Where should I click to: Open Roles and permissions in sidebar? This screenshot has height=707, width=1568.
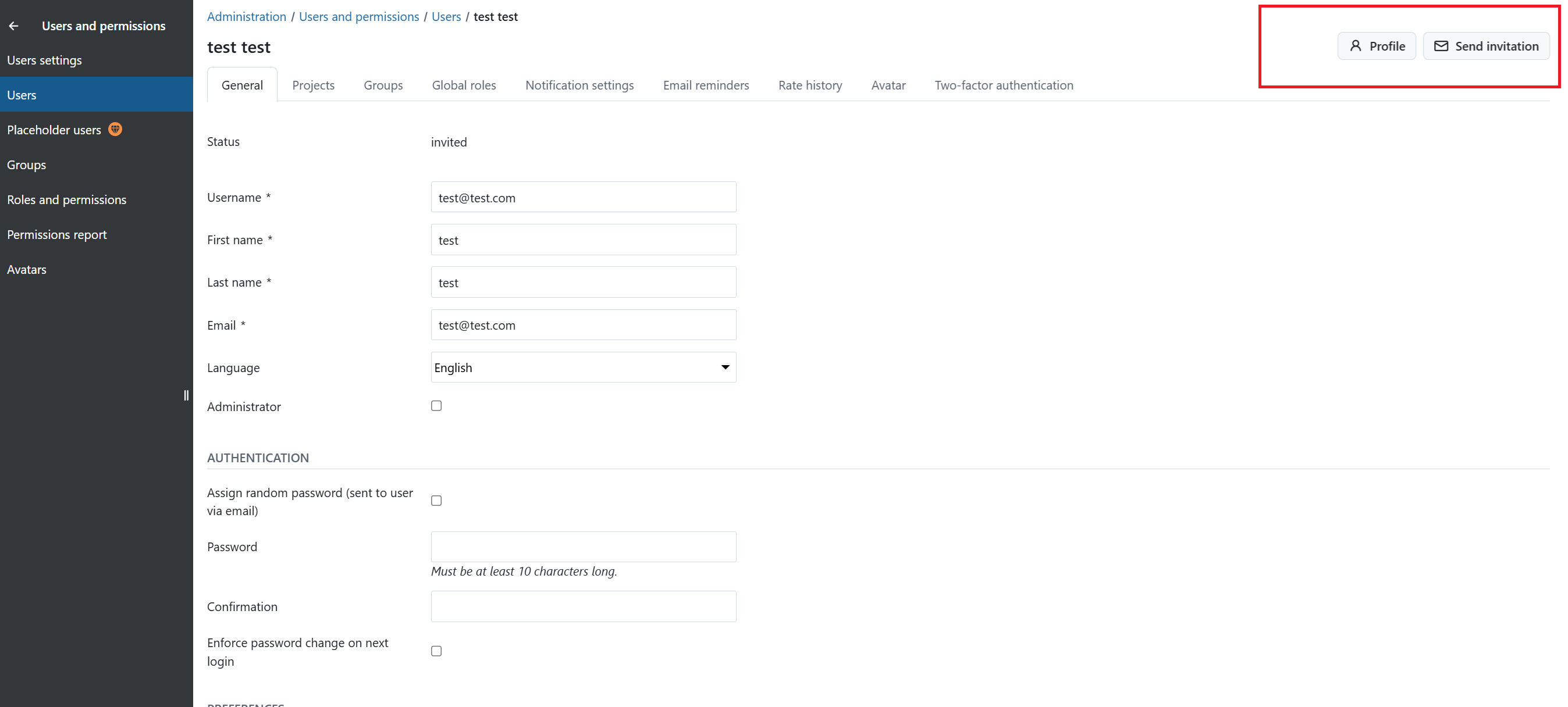66,199
